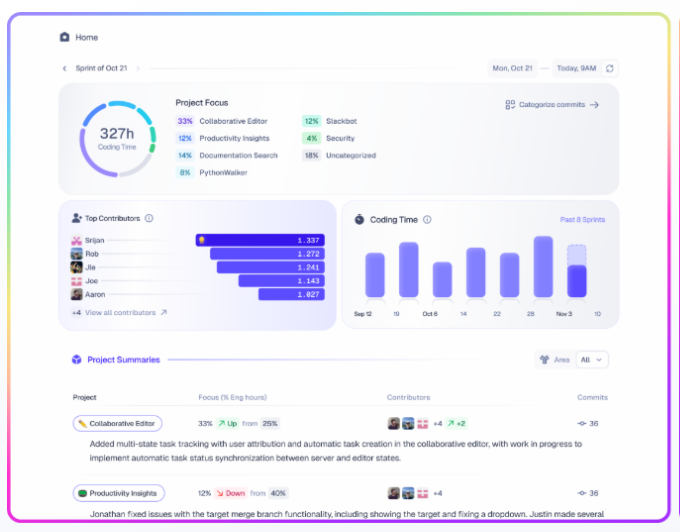Select the Productivity Insights project tag
Viewport: 680px width, 532px height.
point(118,493)
